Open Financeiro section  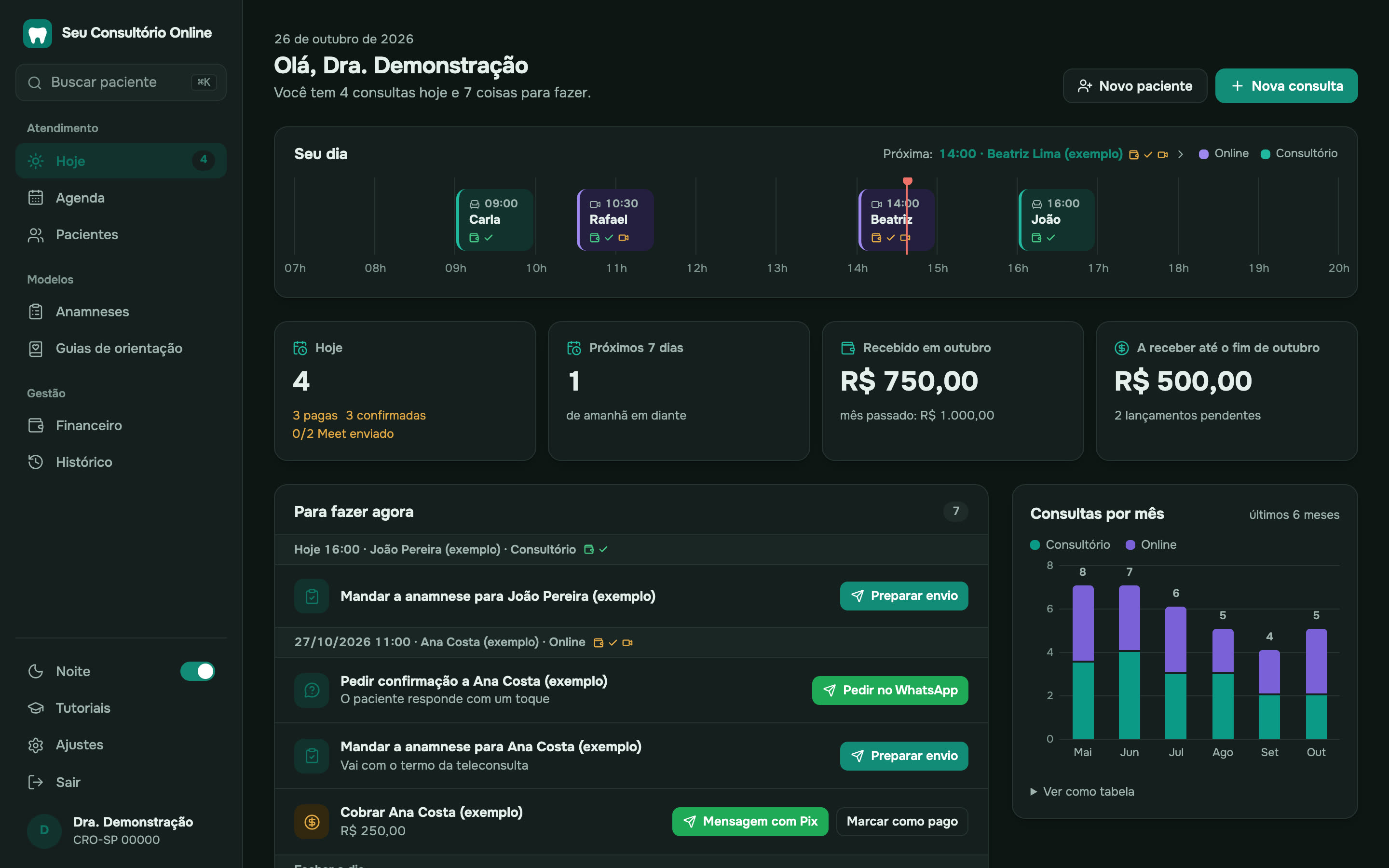pos(121,425)
